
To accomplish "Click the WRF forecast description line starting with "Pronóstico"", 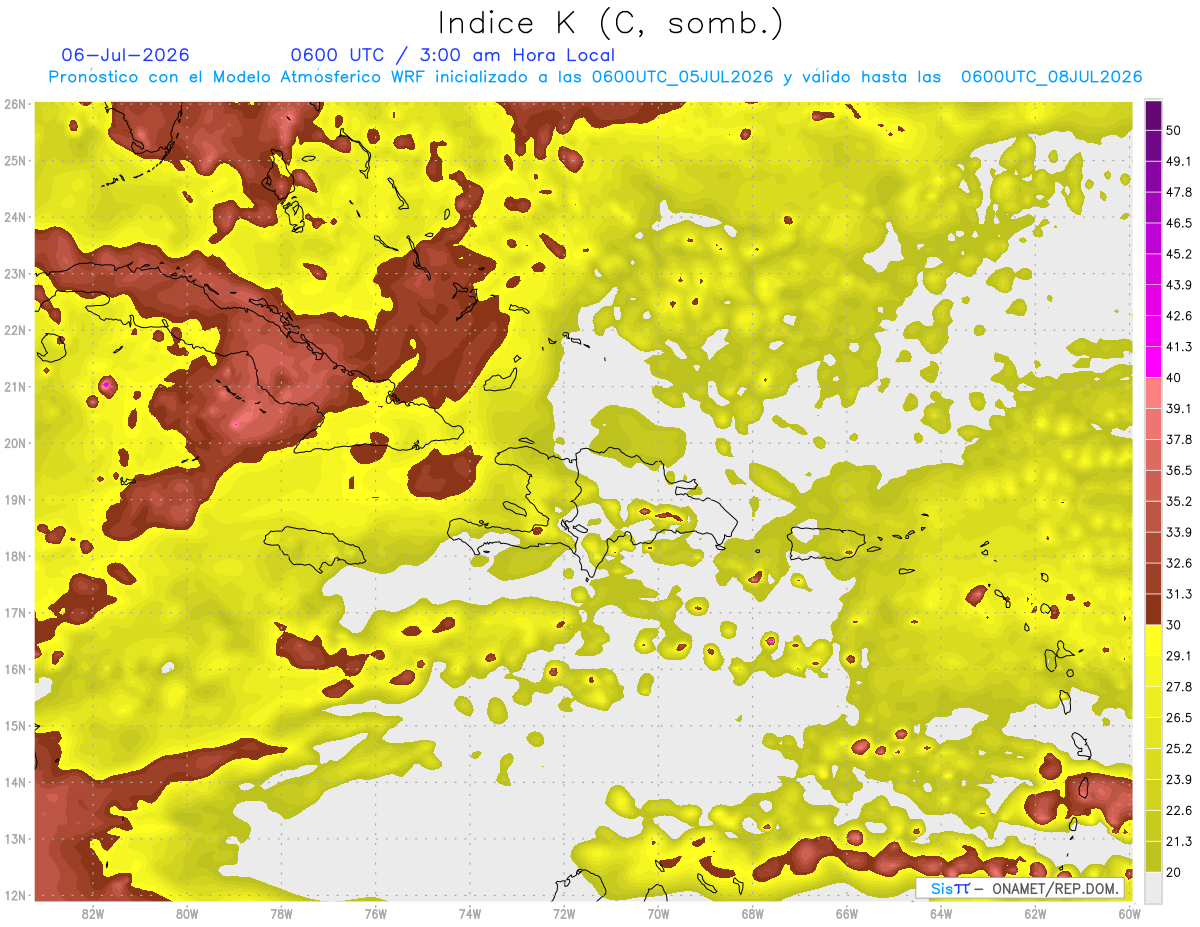I will [x=596, y=77].
